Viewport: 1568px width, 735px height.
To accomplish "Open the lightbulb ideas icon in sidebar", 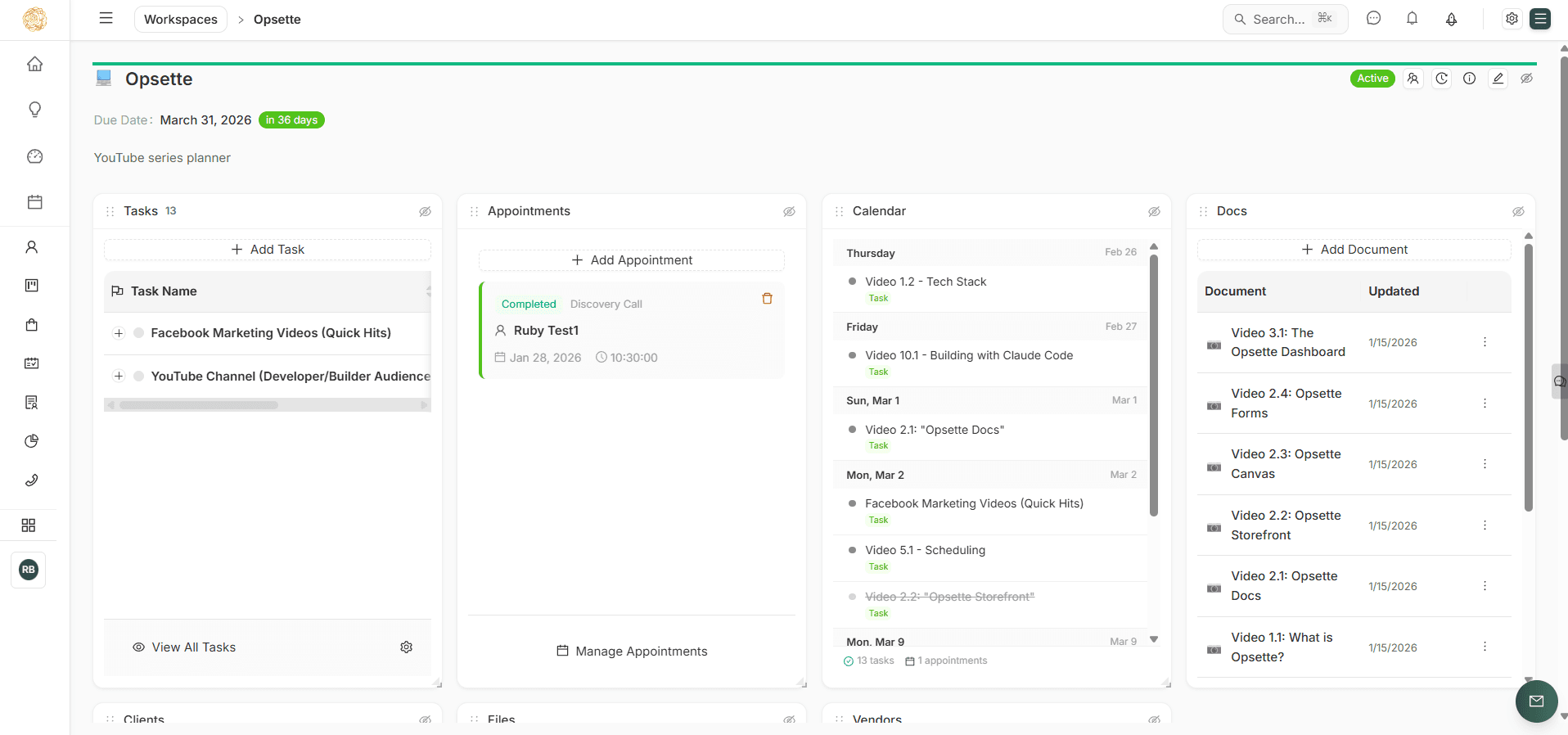I will 34,110.
